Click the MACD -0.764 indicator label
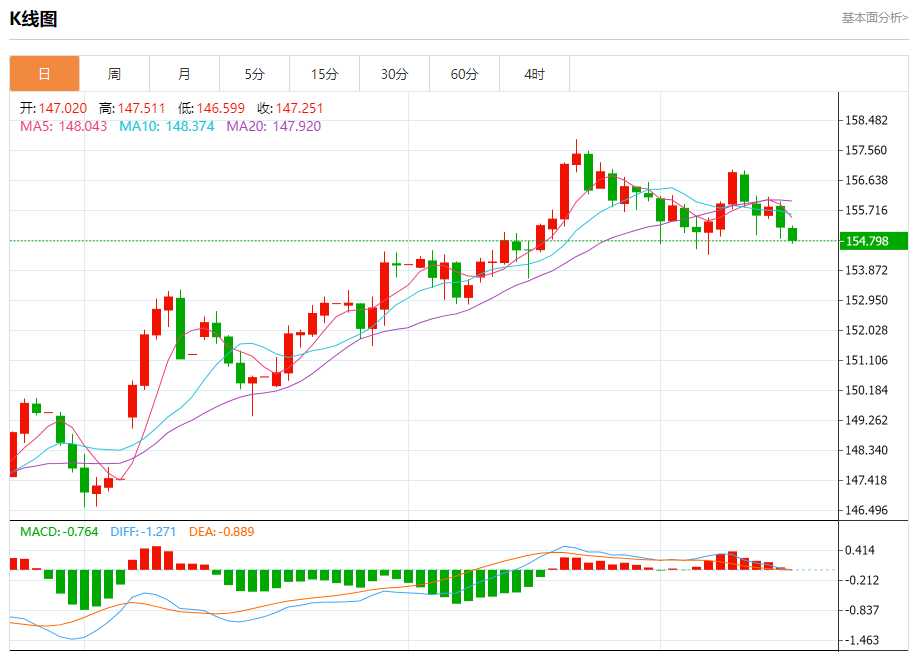 tap(59, 531)
